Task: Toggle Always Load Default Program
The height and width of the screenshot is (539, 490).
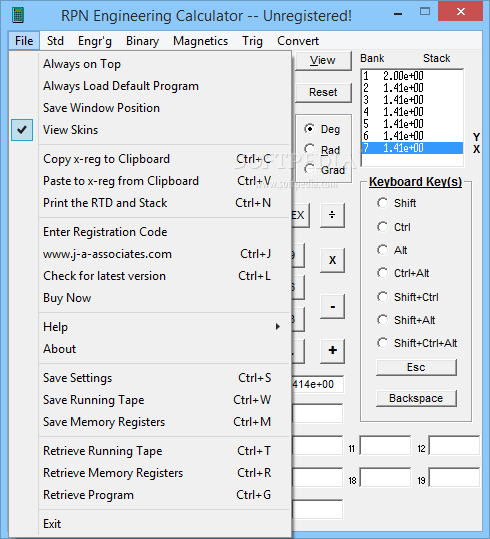Action: (x=150, y=86)
